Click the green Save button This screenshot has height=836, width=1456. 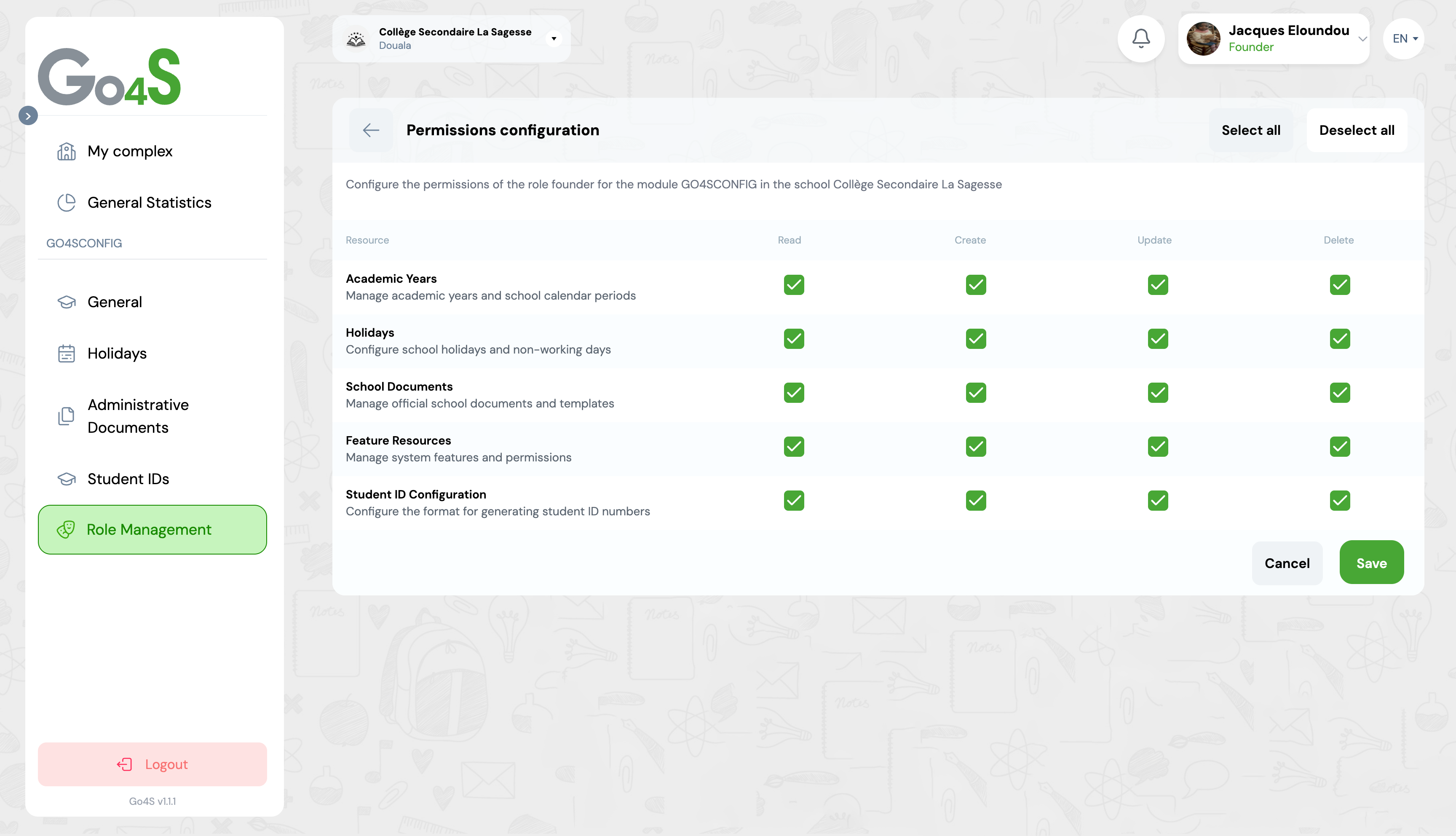[x=1371, y=563]
